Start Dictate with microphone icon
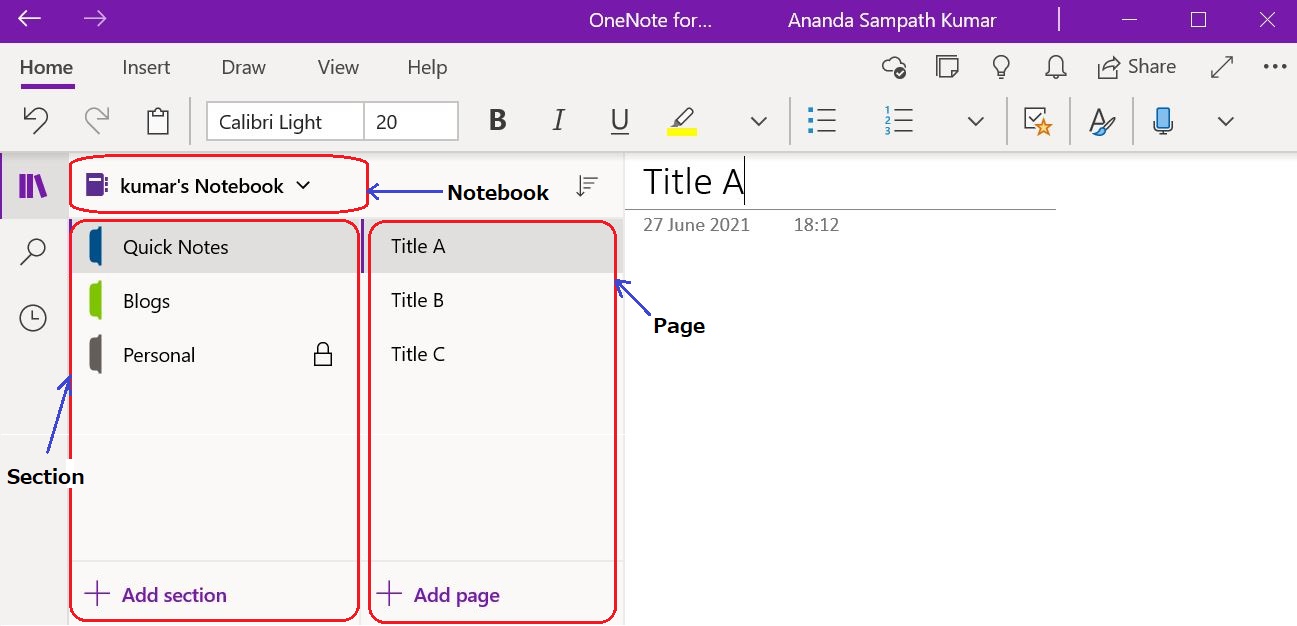 pyautogui.click(x=1162, y=121)
